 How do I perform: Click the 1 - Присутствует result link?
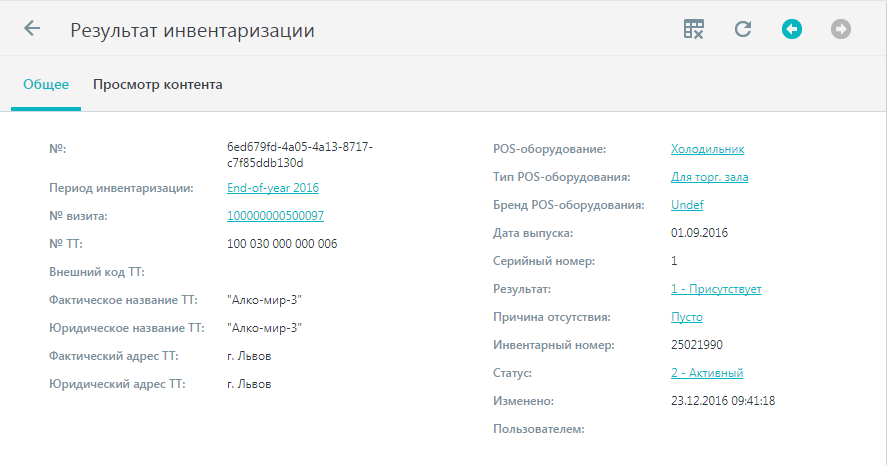coord(716,289)
